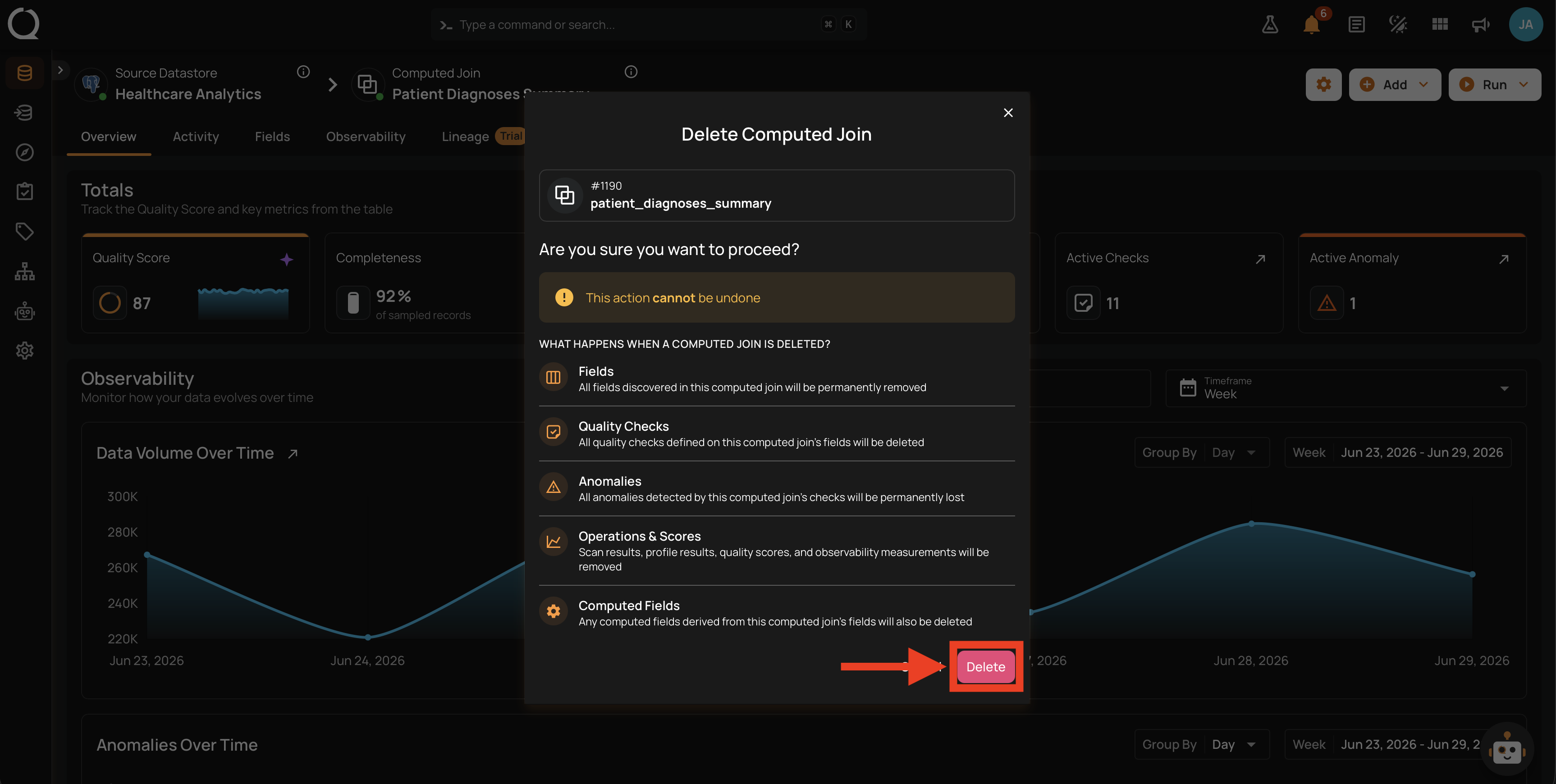Click the Computed Fields row in dialog

pyautogui.click(x=776, y=612)
